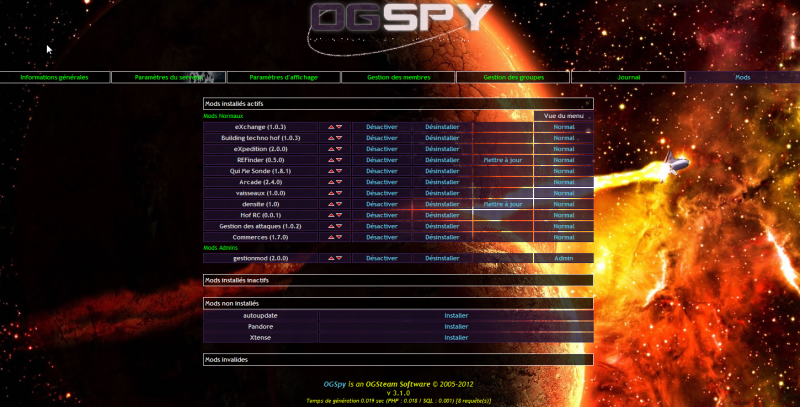Open the Journal tab

(629, 78)
